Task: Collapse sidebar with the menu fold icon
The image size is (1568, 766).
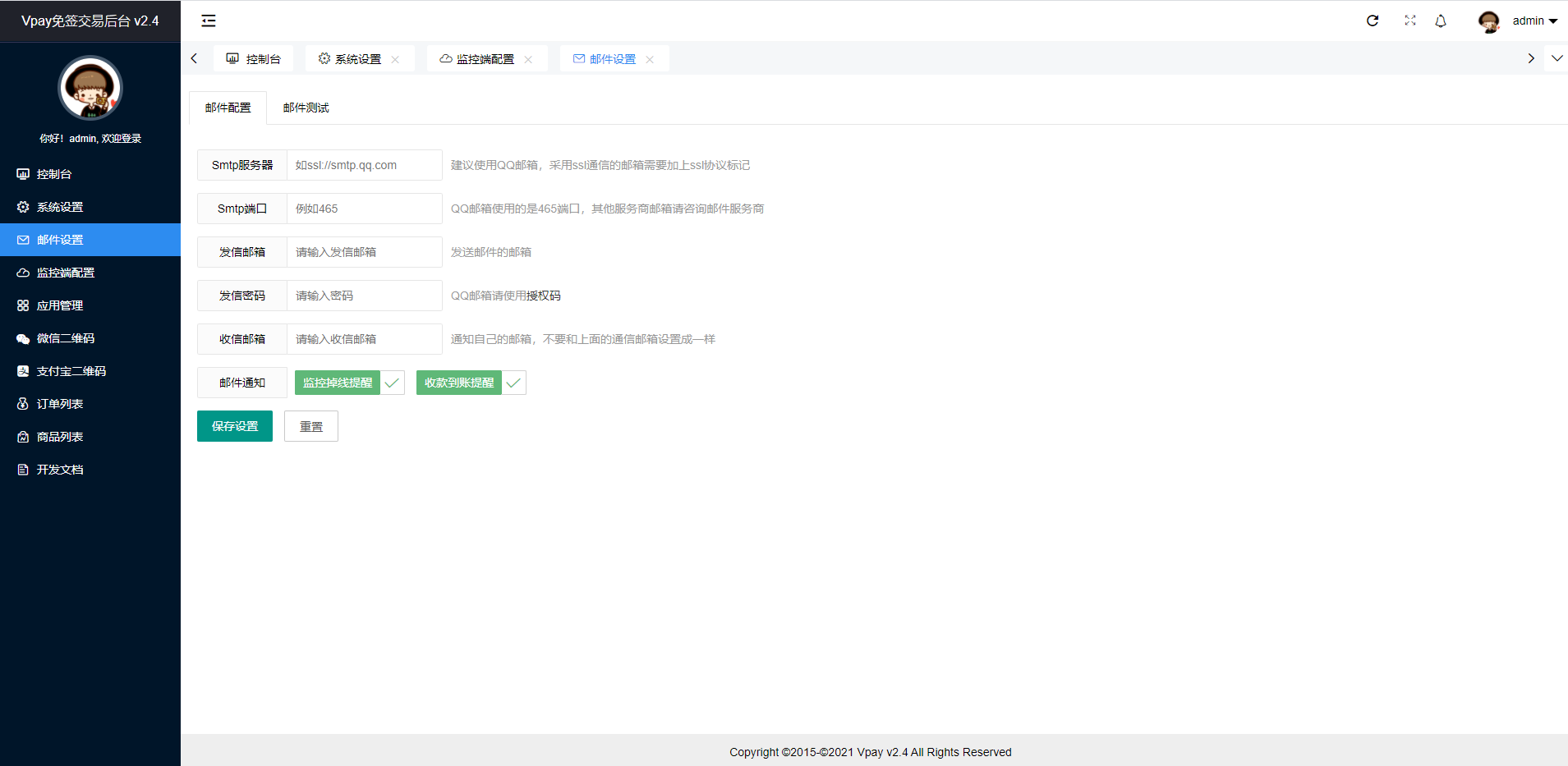Action: (x=209, y=21)
